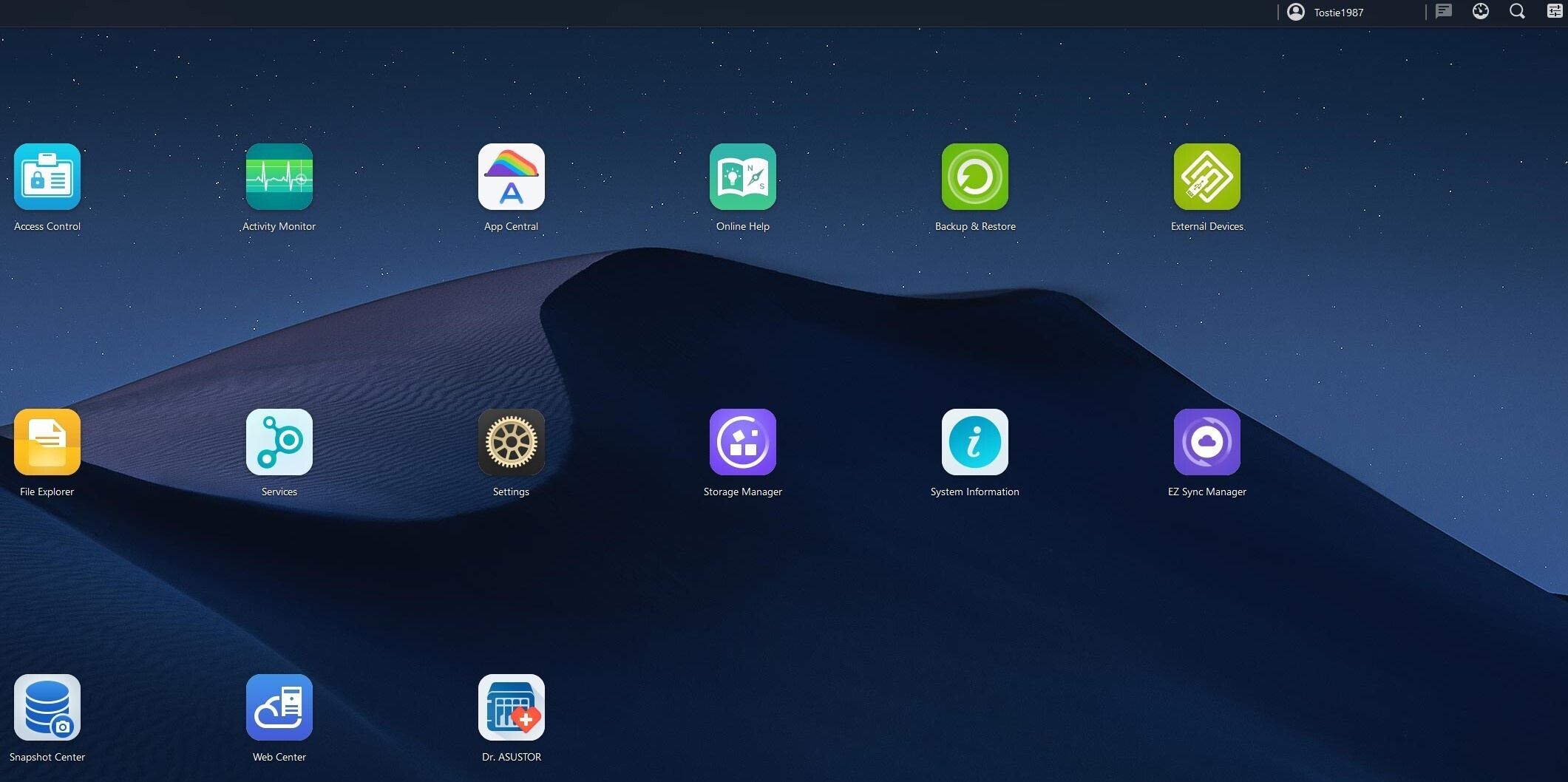Open Snapshot Center
This screenshot has height=782, width=1568.
point(47,707)
